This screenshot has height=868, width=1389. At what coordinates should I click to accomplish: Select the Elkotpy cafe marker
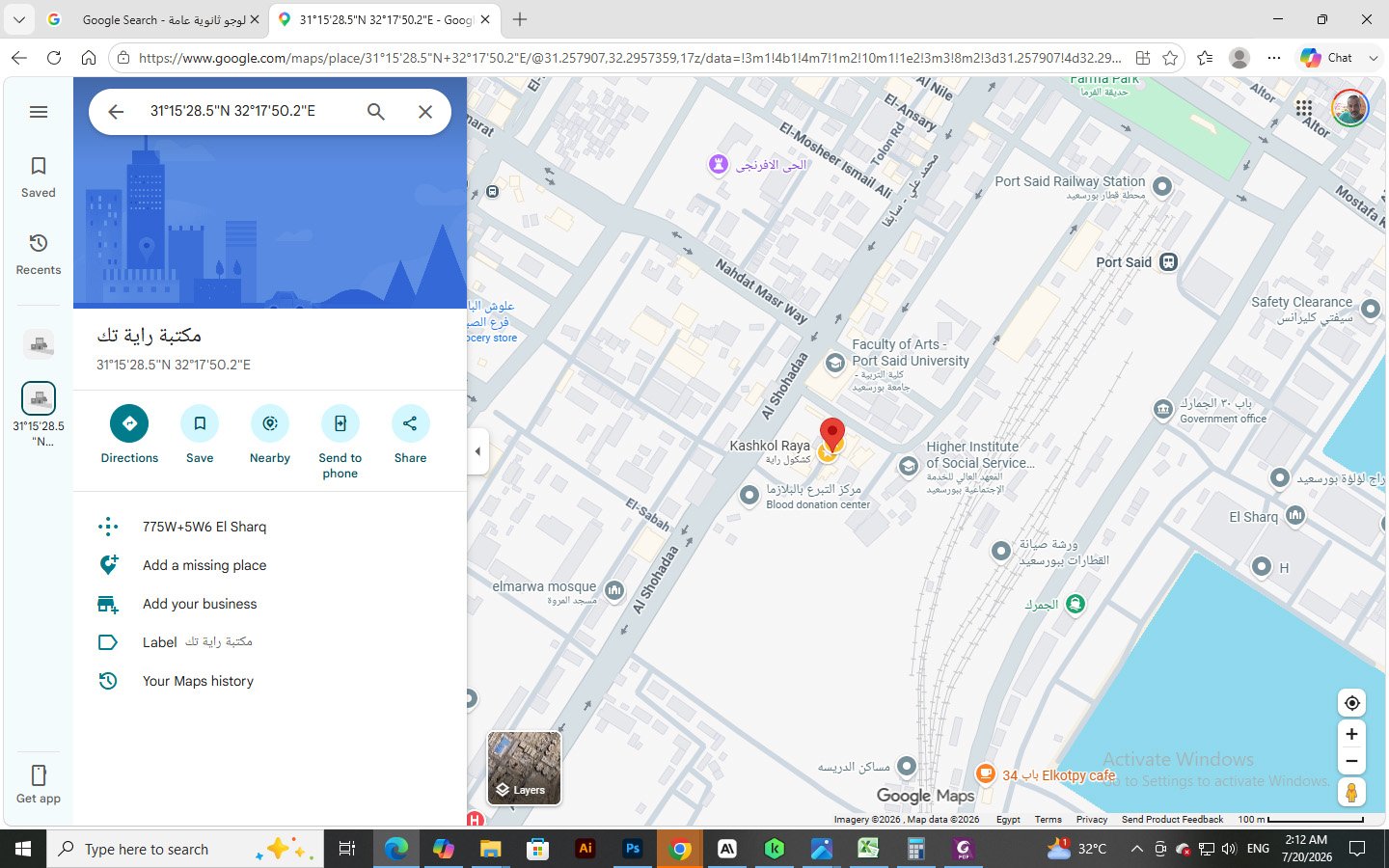click(985, 773)
